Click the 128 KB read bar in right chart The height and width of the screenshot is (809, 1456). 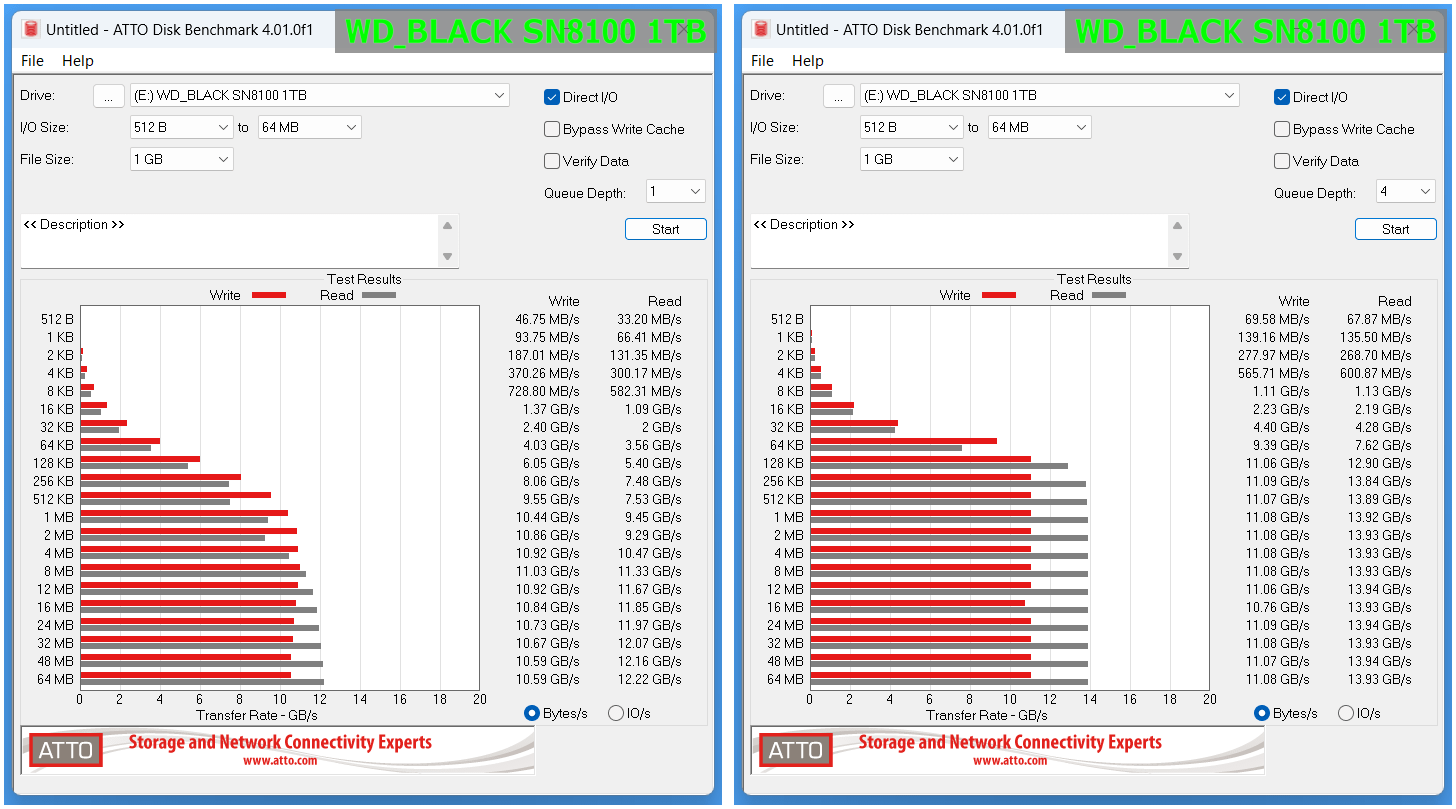(939, 466)
